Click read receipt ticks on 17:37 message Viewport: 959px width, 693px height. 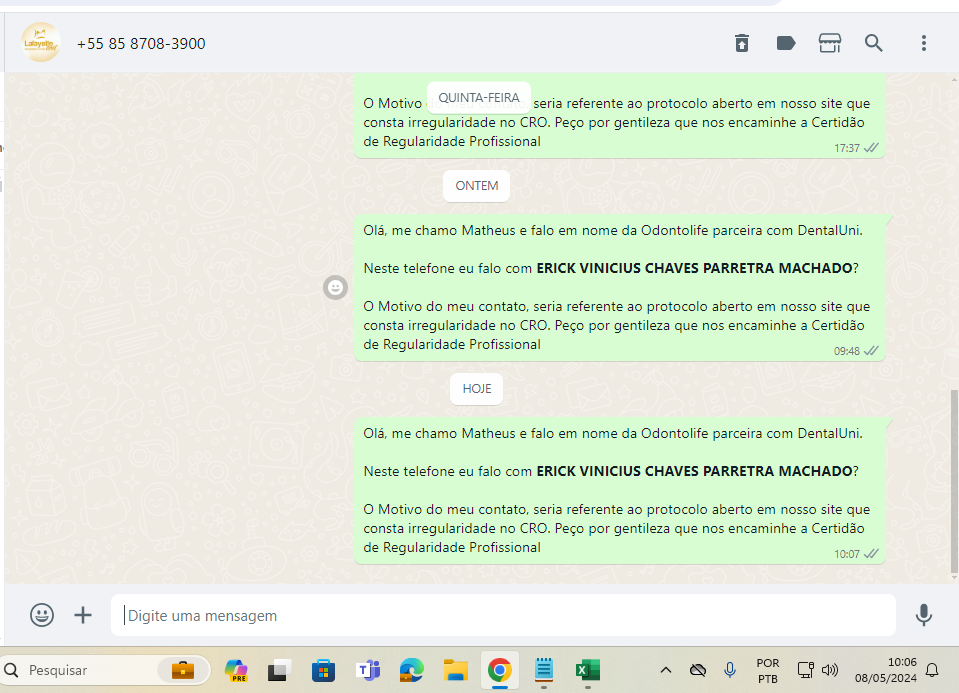[x=871, y=147]
